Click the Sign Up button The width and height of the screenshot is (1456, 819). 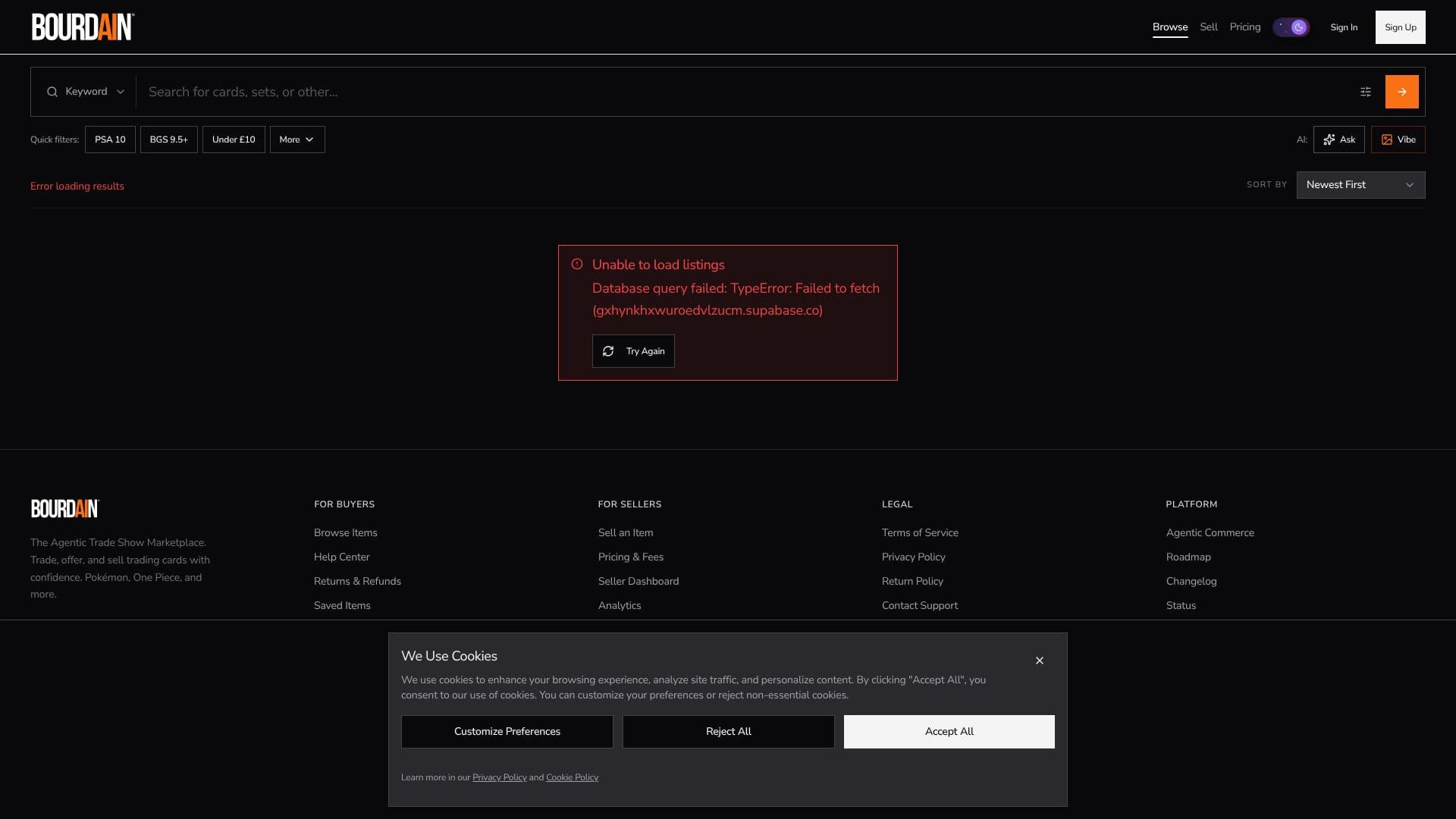[1400, 27]
